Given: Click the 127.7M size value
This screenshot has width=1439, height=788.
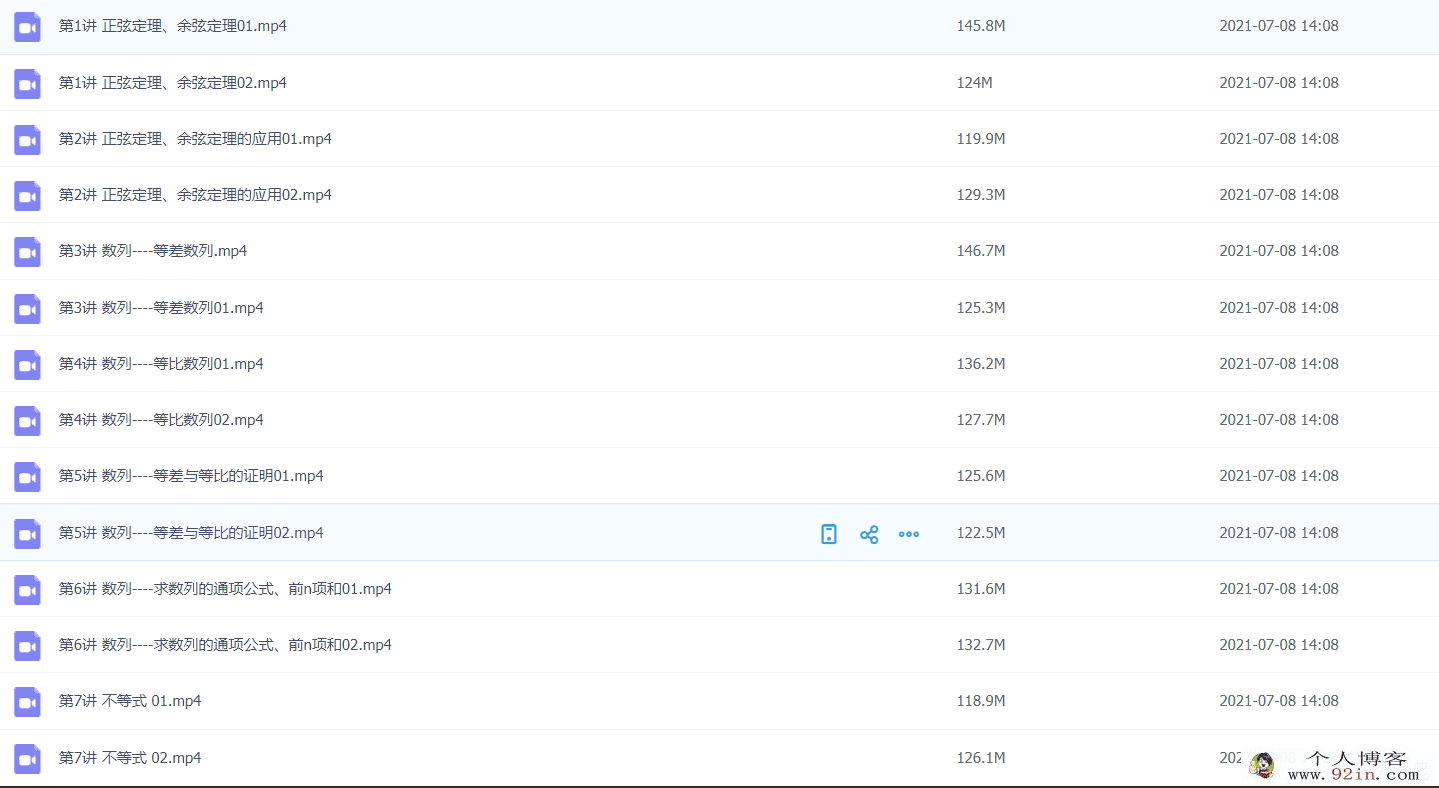Looking at the screenshot, I should pyautogui.click(x=981, y=419).
